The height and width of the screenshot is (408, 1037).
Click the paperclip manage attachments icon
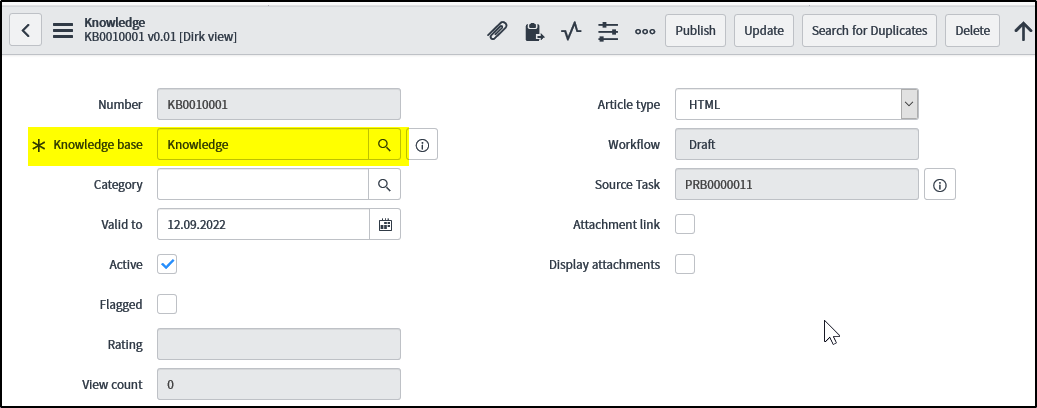(x=497, y=30)
